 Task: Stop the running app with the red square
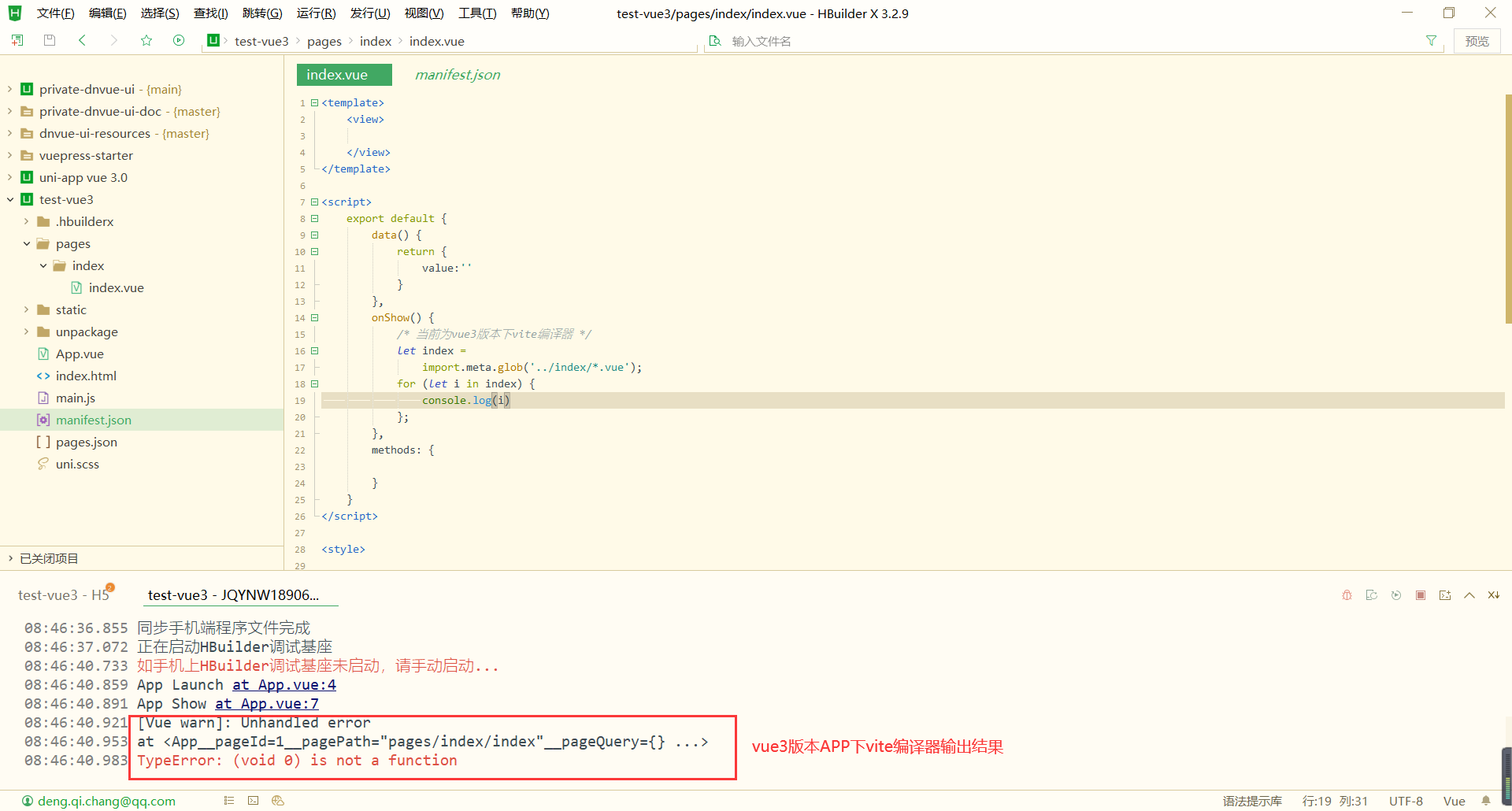[x=1421, y=595]
